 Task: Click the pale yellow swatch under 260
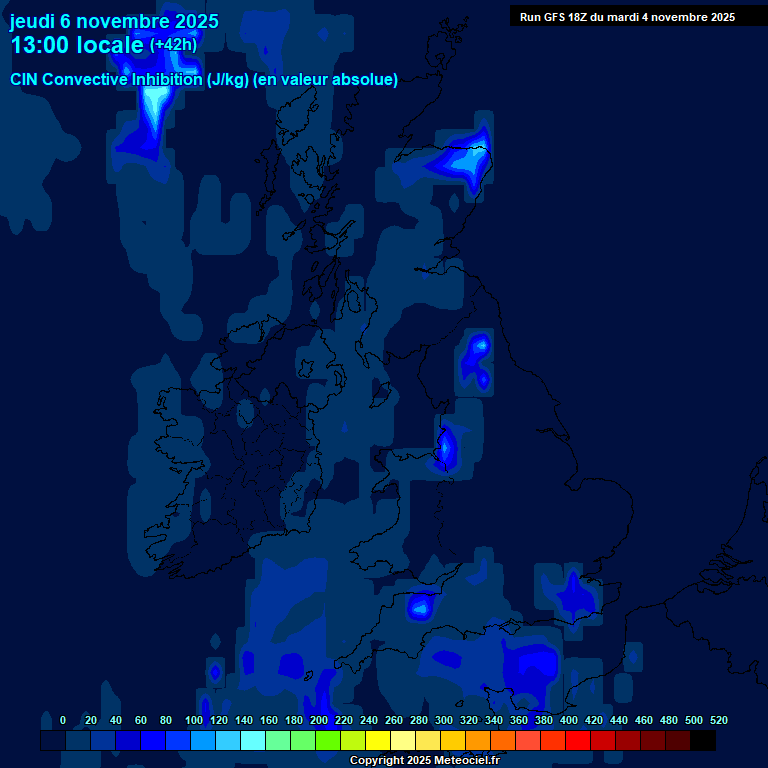pyautogui.click(x=403, y=741)
